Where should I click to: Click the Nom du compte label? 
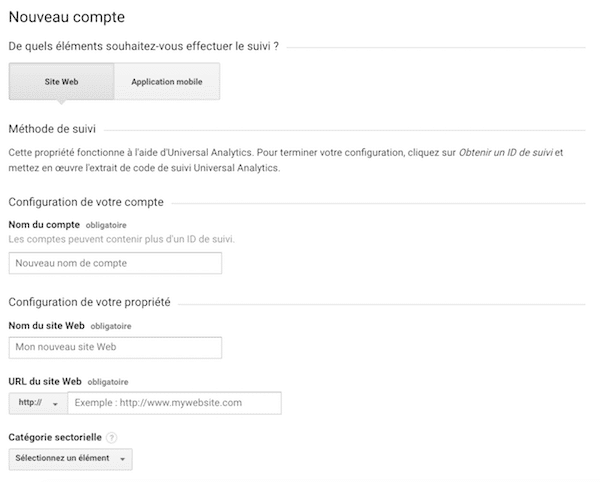(x=44, y=226)
